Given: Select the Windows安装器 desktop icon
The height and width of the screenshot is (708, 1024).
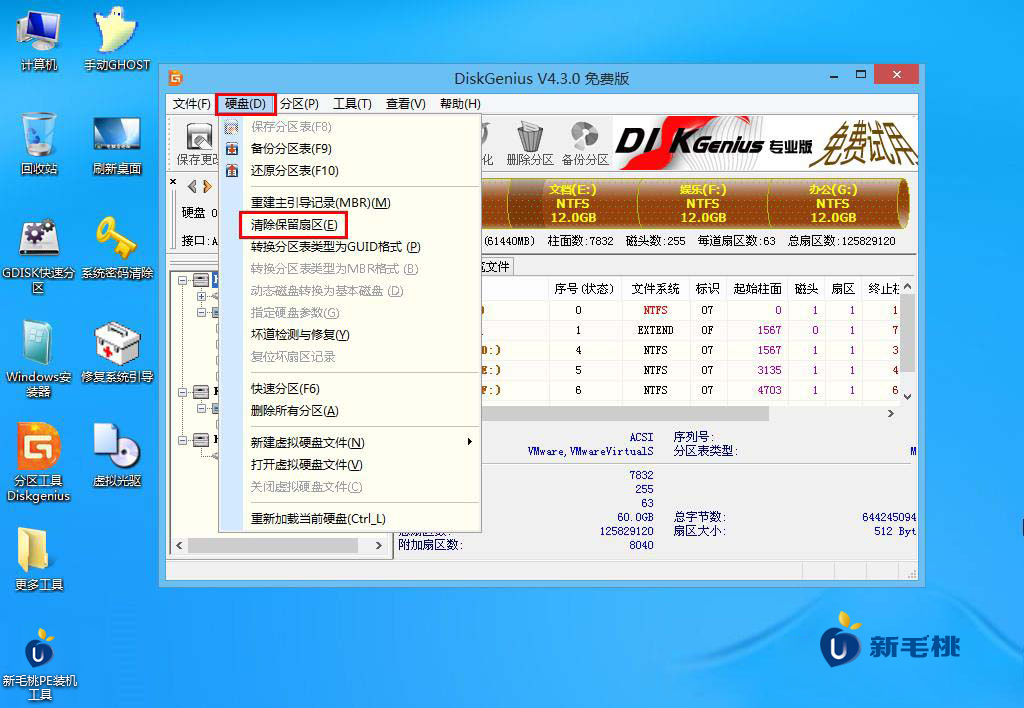Looking at the screenshot, I should 39,359.
